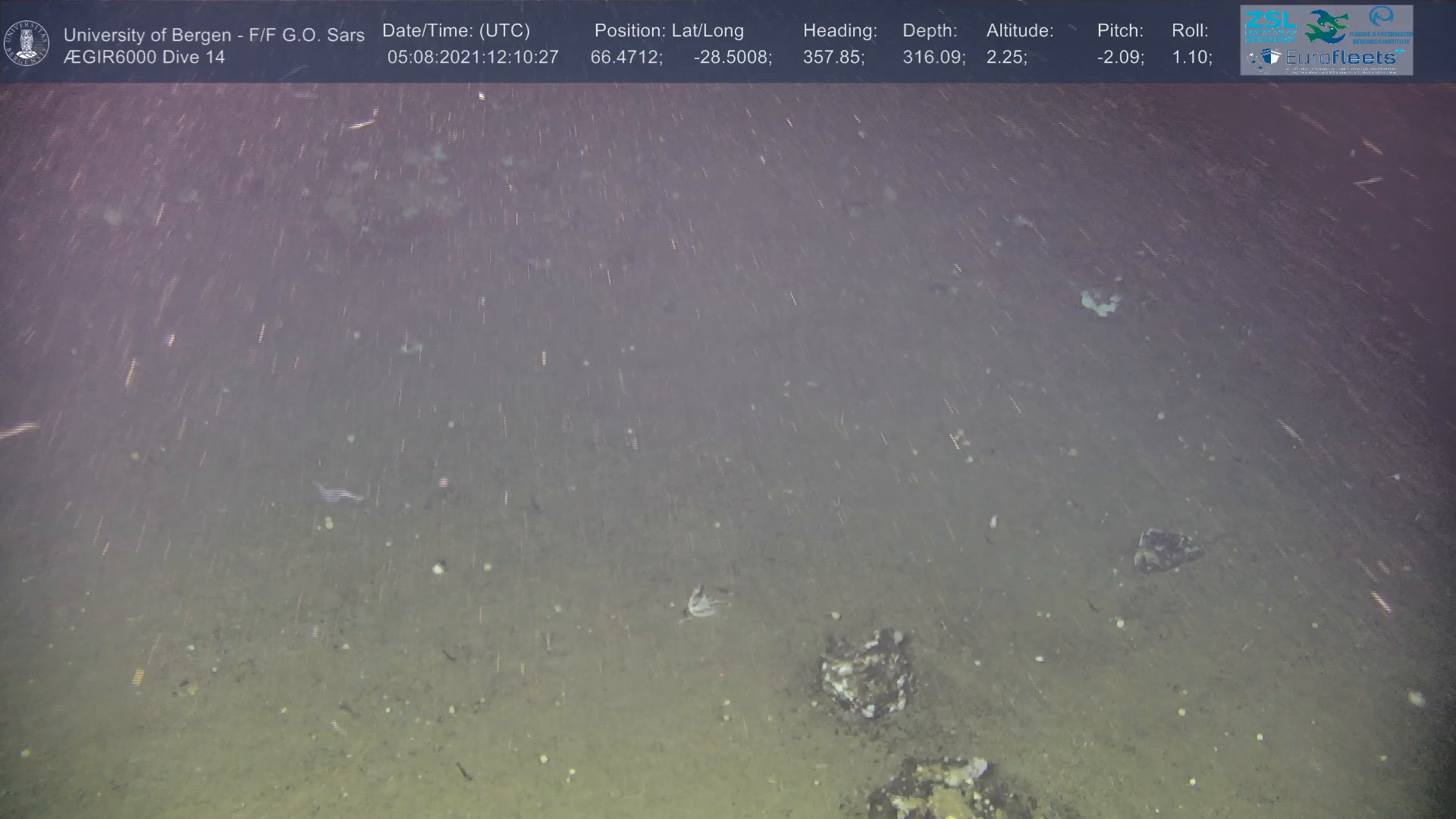Click the Depth value 316.09
This screenshot has width=1456, height=819.
click(933, 58)
